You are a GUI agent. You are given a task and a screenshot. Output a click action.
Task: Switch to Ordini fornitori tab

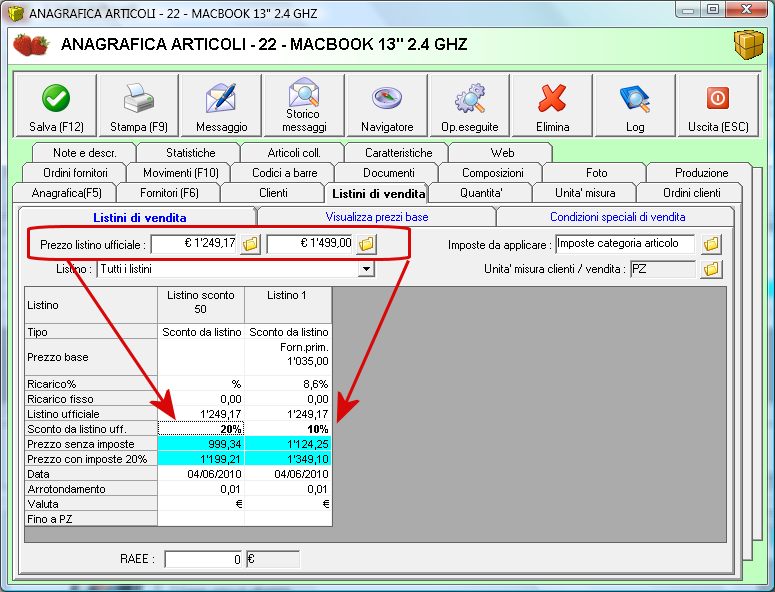pyautogui.click(x=75, y=173)
